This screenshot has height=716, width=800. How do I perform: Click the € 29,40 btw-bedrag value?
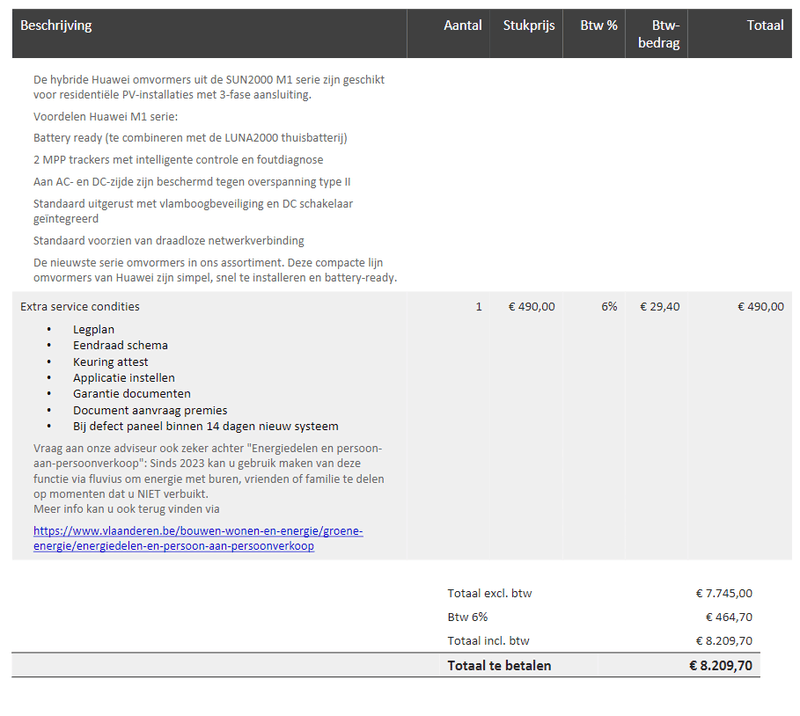pos(659,307)
